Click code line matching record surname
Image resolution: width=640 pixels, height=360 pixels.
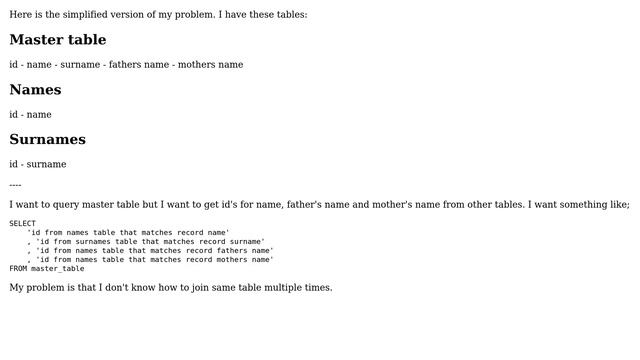tap(146, 242)
